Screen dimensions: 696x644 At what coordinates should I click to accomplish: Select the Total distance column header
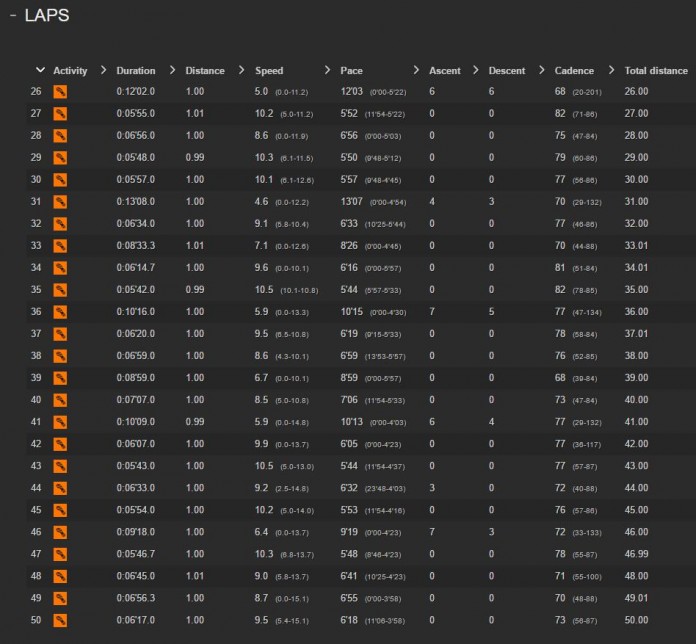pyautogui.click(x=656, y=71)
